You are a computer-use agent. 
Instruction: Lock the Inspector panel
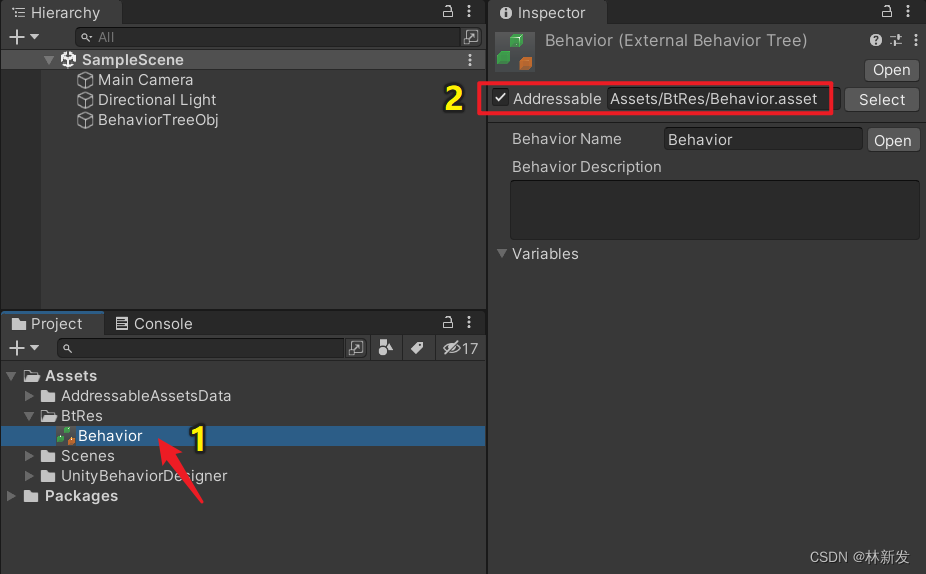887,11
